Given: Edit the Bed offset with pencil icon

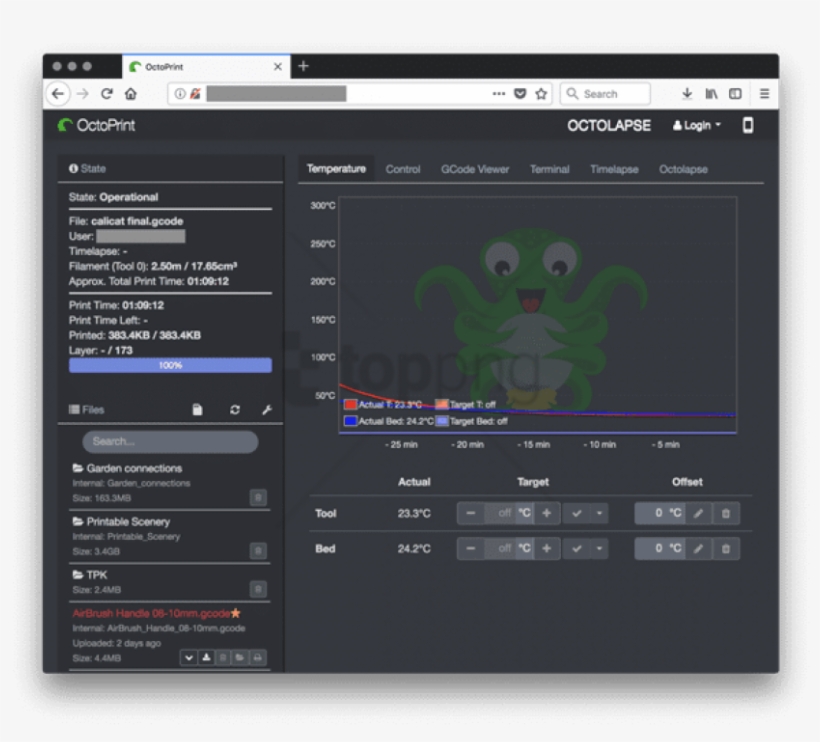Looking at the screenshot, I should [x=698, y=549].
